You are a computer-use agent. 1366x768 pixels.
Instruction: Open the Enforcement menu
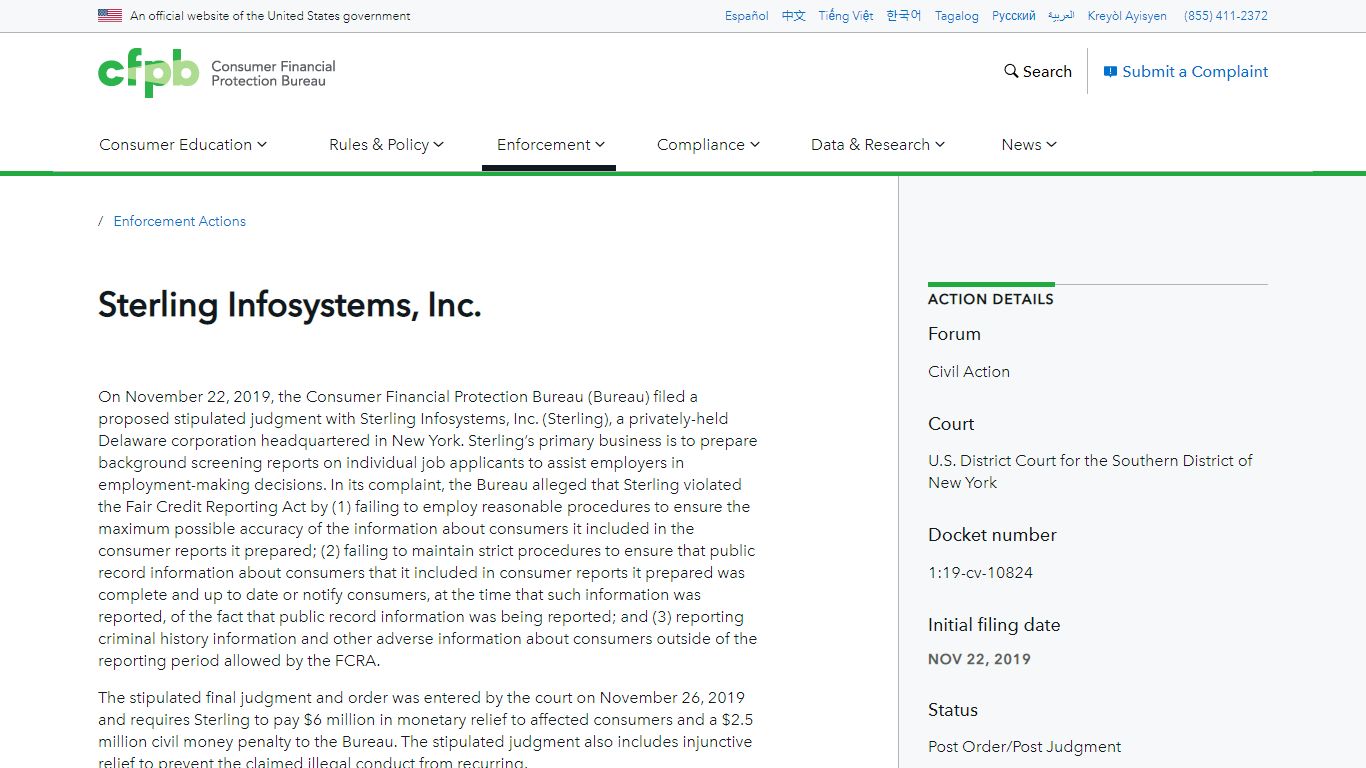click(551, 144)
